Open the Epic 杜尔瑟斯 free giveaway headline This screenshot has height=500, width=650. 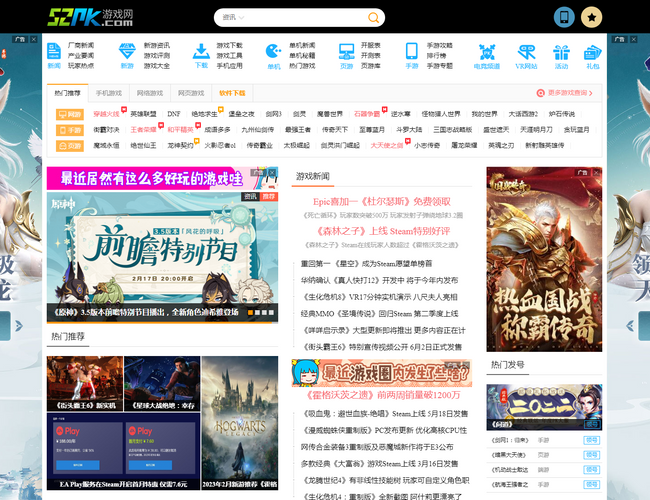coord(382,200)
